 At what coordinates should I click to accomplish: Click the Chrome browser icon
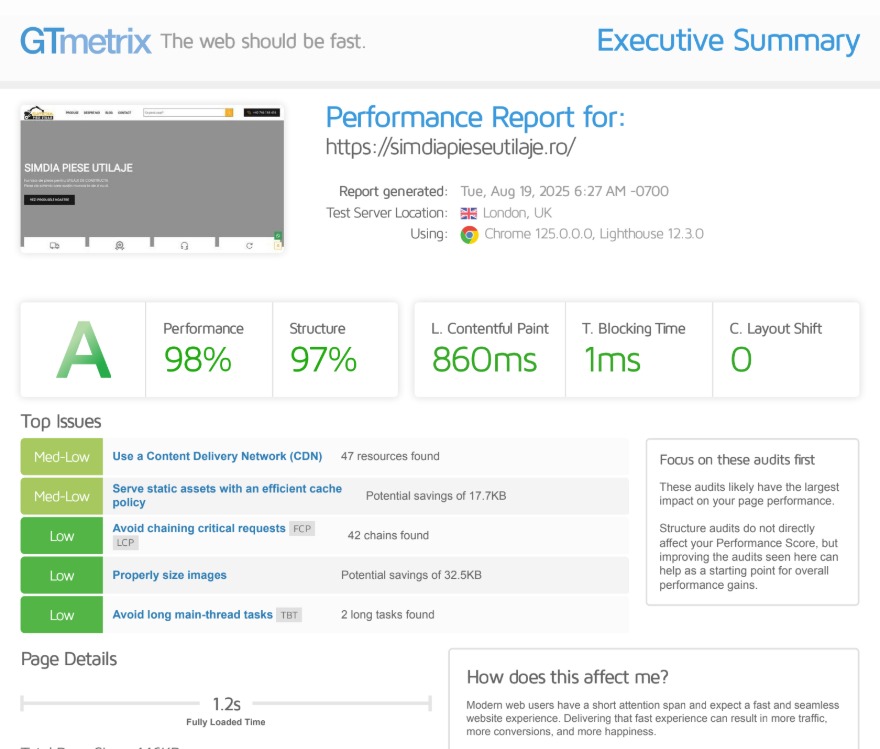point(470,234)
